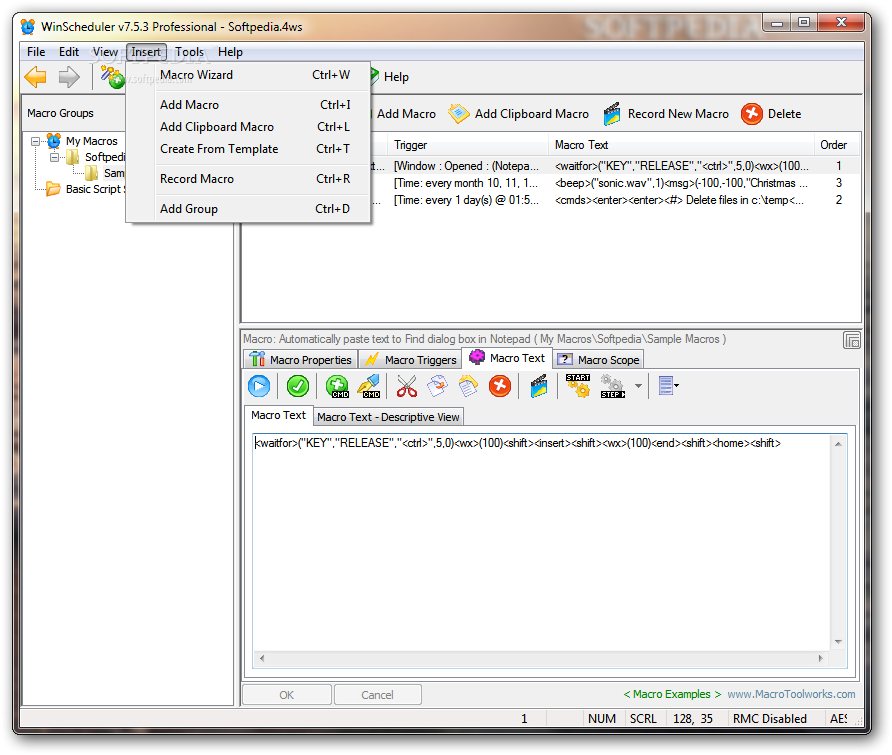The height and width of the screenshot is (755, 892).
Task: Click the OK button
Action: (287, 695)
